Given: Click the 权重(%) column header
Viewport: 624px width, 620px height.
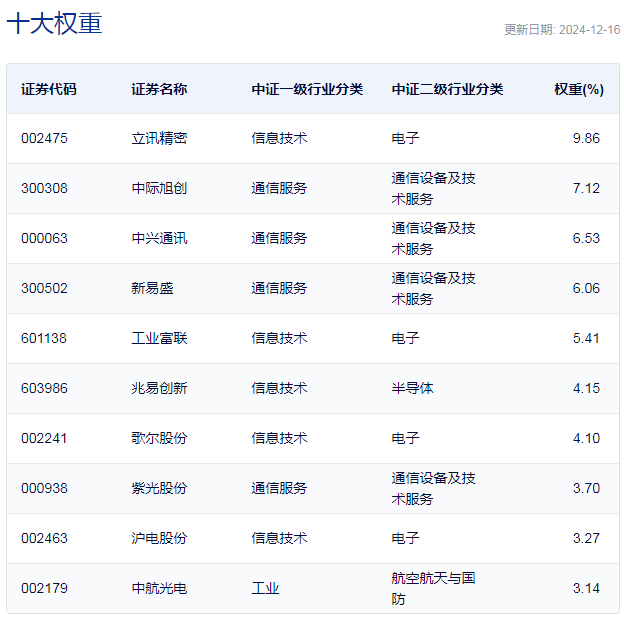Looking at the screenshot, I should point(579,89).
